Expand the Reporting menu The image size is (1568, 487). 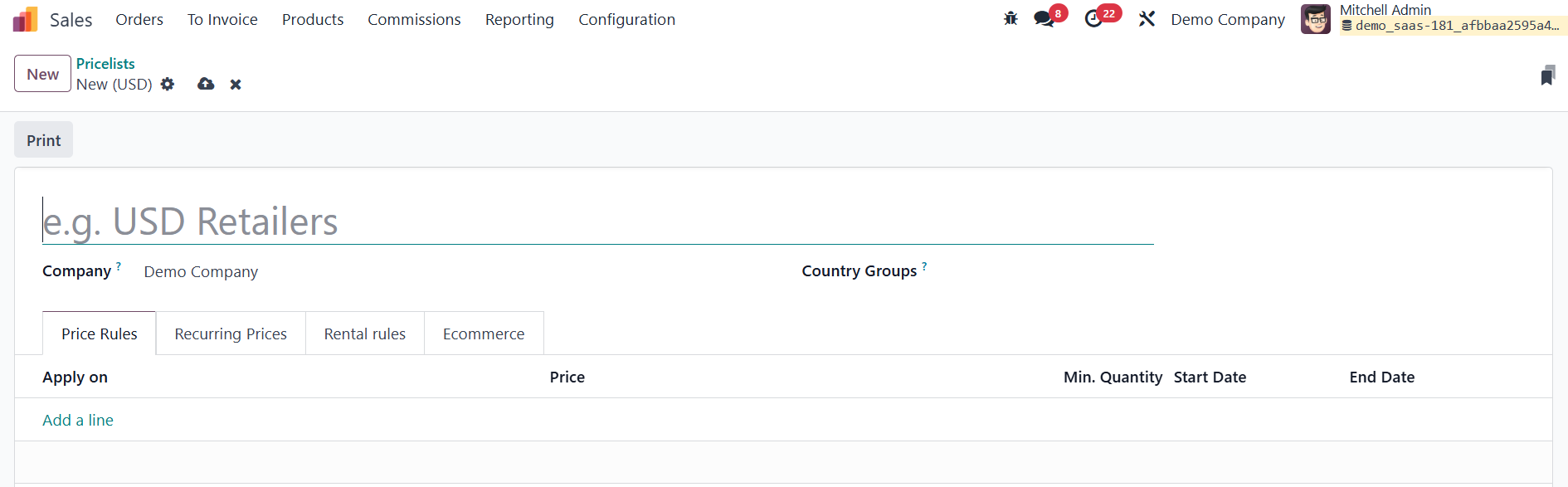(519, 19)
